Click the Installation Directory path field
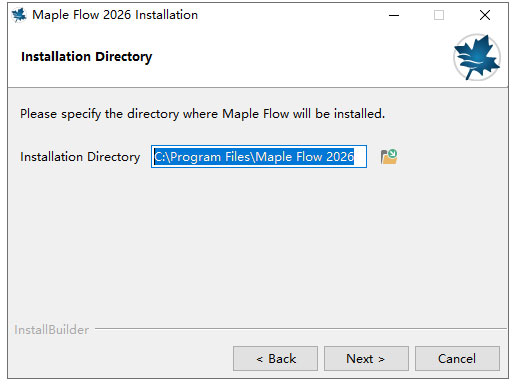517x385 pixels. click(x=259, y=157)
